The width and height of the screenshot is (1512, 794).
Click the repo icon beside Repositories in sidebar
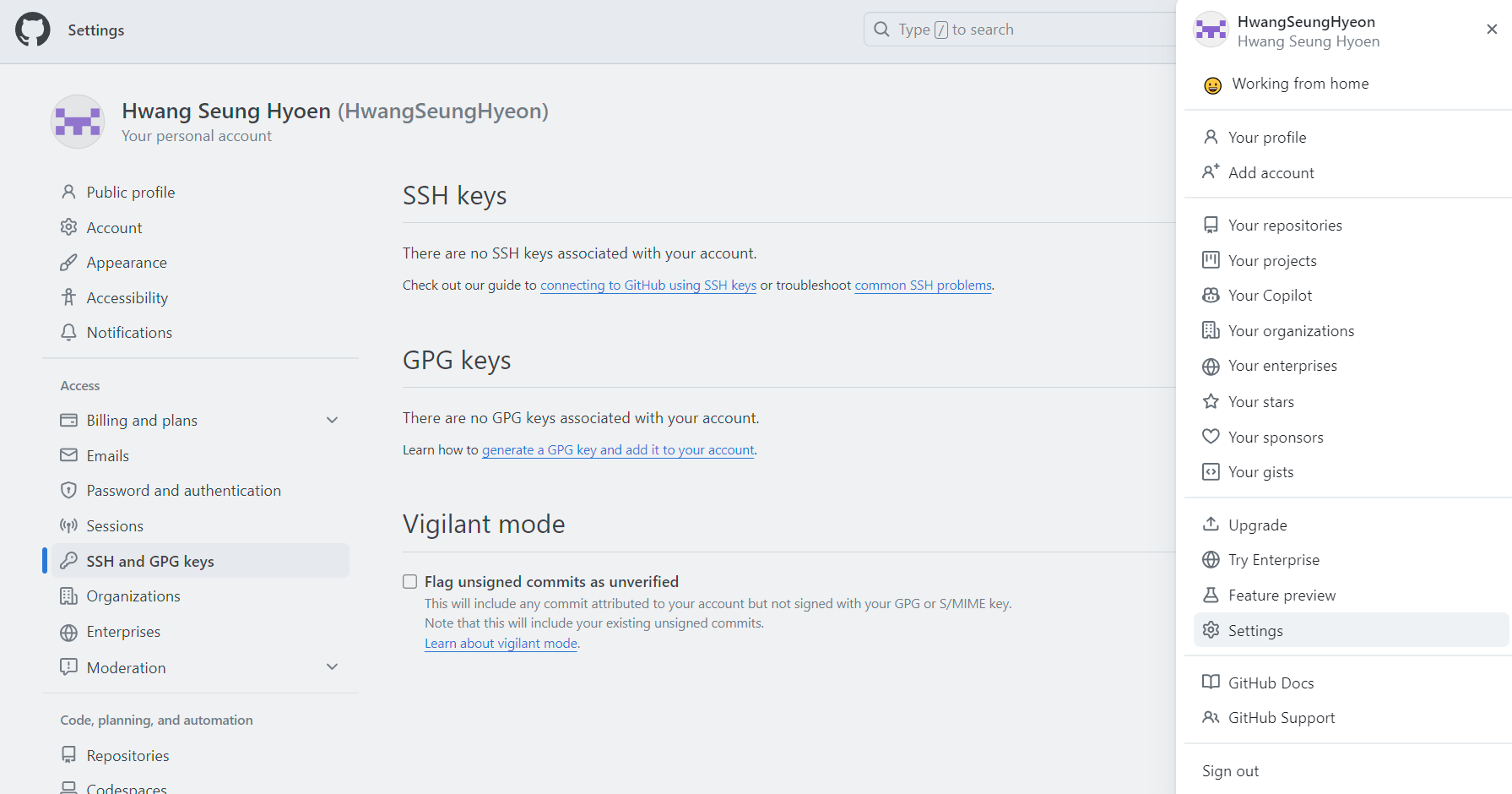pos(68,755)
